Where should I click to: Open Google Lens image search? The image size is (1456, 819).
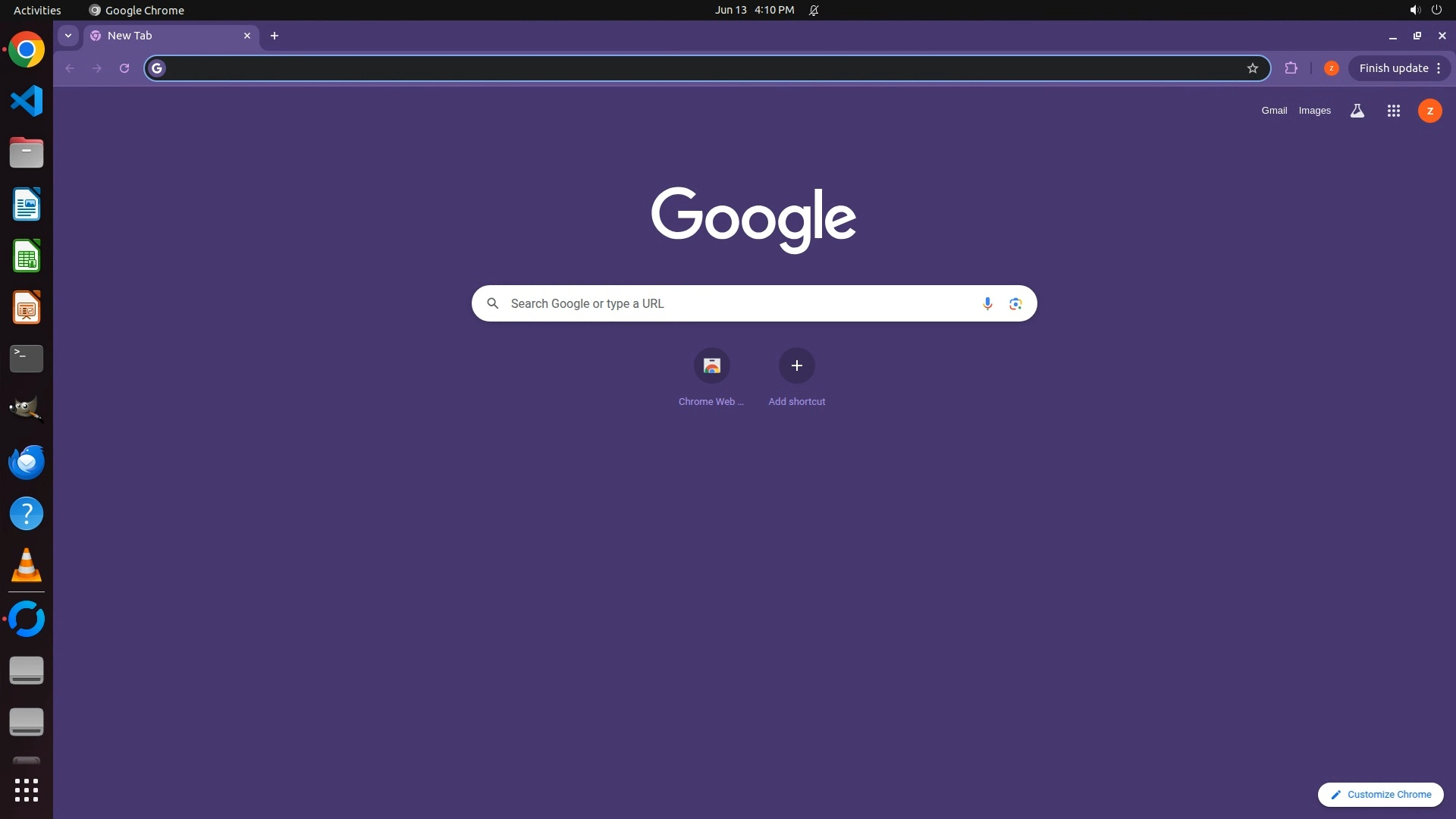point(1015,303)
